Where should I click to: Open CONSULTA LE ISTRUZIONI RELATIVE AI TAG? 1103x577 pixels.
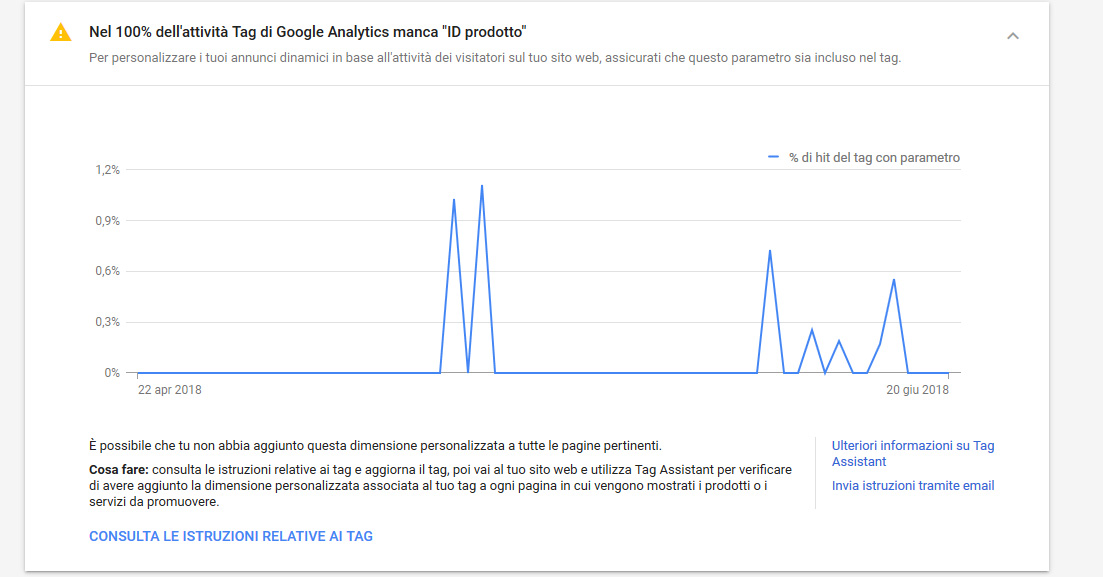point(231,536)
